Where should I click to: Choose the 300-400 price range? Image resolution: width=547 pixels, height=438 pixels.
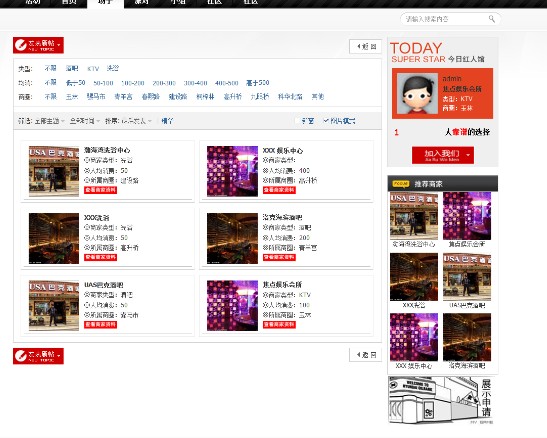(195, 83)
